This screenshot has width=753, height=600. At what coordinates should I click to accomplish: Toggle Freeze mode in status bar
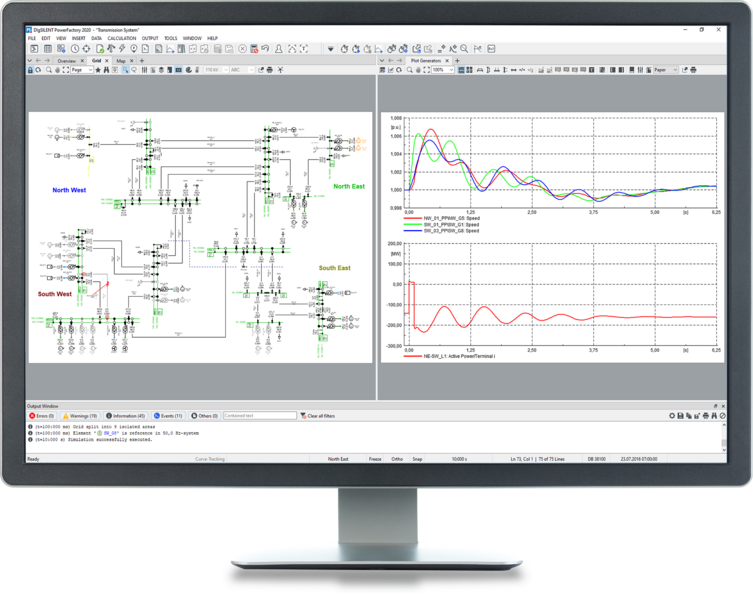click(375, 459)
